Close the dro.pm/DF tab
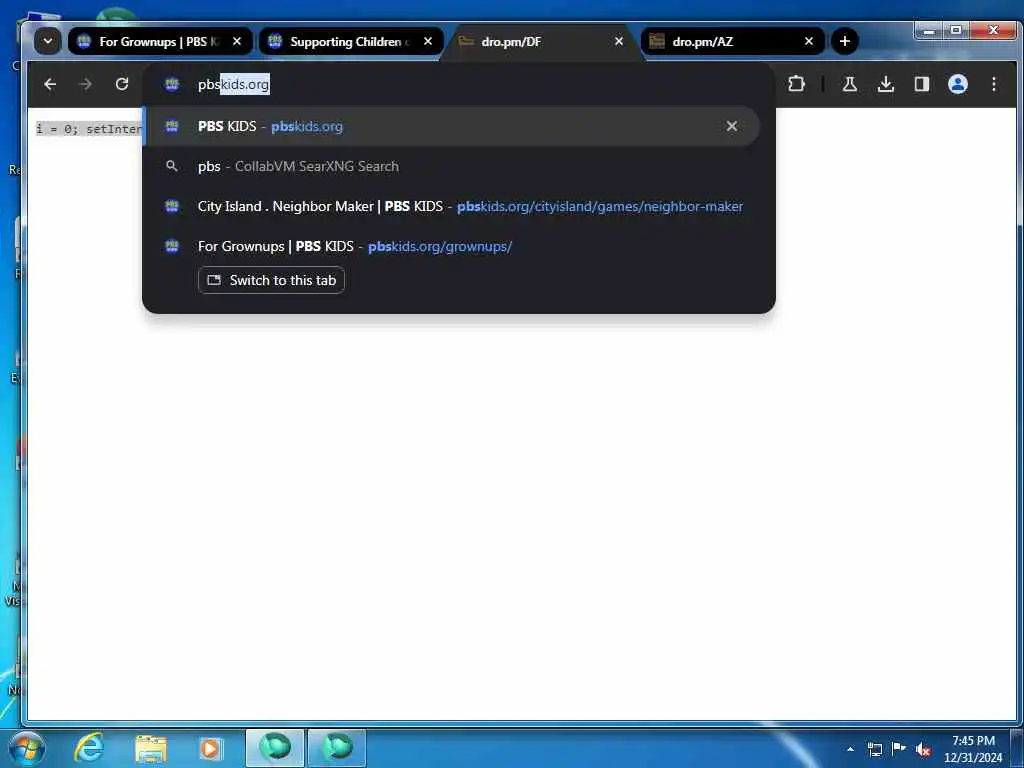Image resolution: width=1024 pixels, height=768 pixels. click(x=619, y=41)
